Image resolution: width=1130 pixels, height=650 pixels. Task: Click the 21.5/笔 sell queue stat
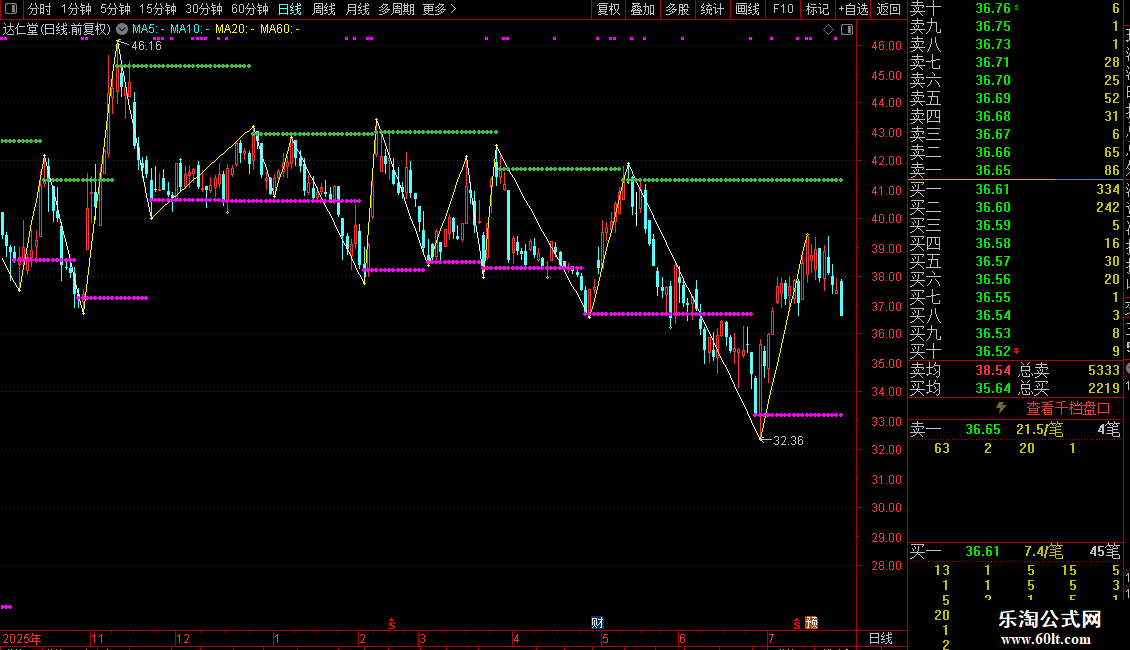point(1039,429)
